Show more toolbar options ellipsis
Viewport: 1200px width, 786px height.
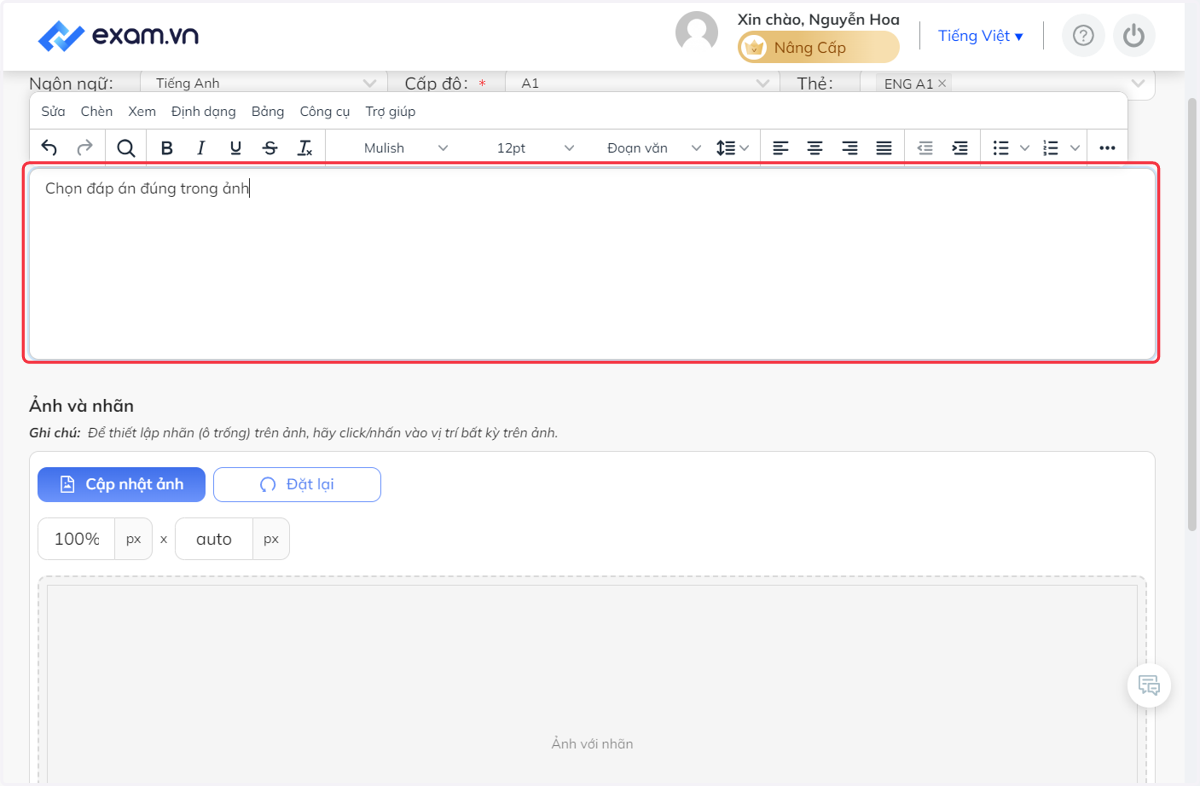pyautogui.click(x=1107, y=148)
